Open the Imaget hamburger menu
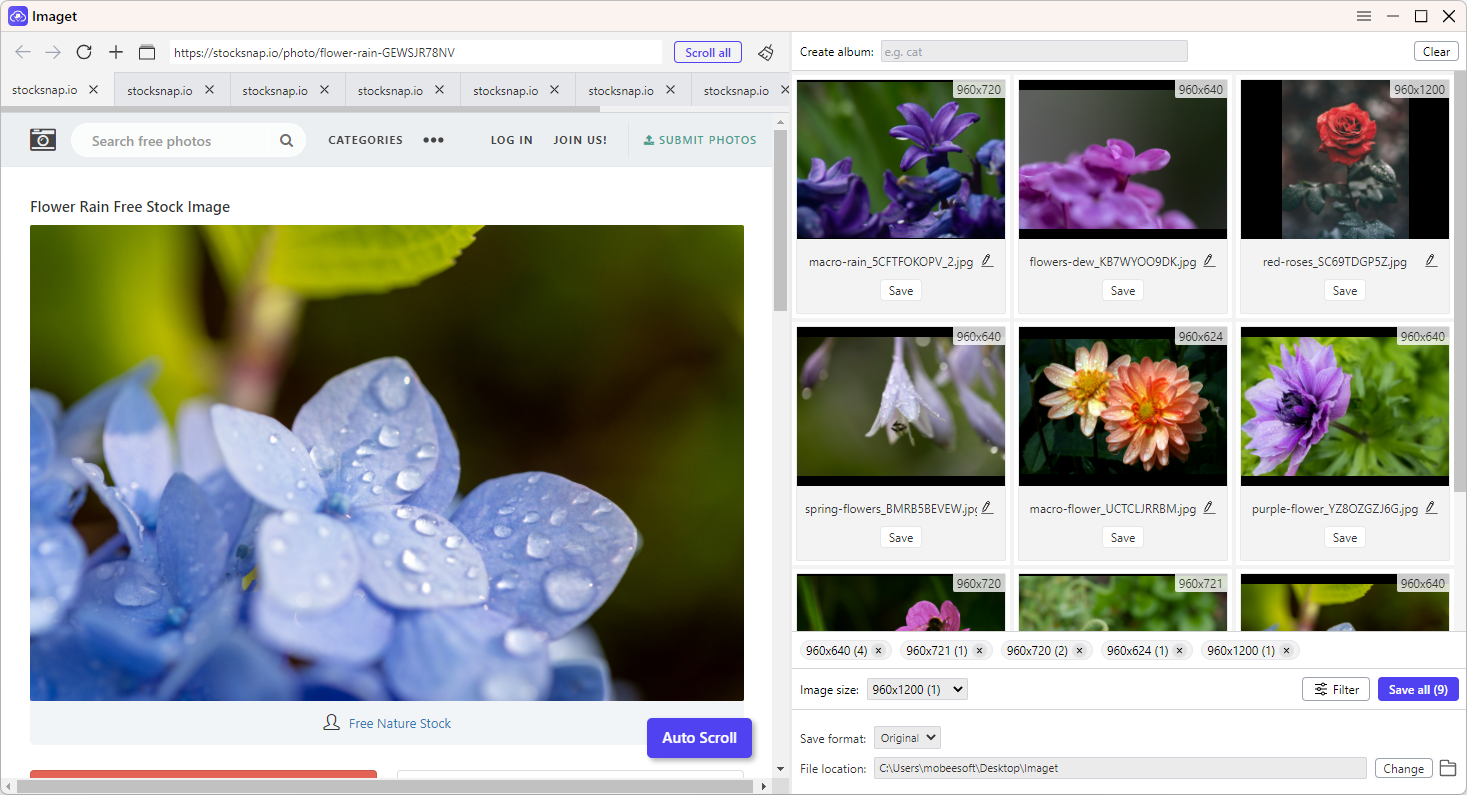The image size is (1467, 795). click(1364, 16)
